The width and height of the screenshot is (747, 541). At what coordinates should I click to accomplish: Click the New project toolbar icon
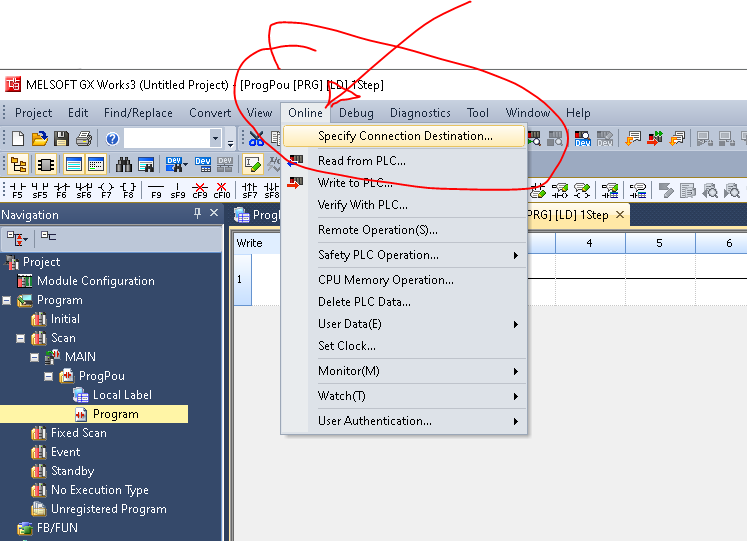pyautogui.click(x=18, y=139)
